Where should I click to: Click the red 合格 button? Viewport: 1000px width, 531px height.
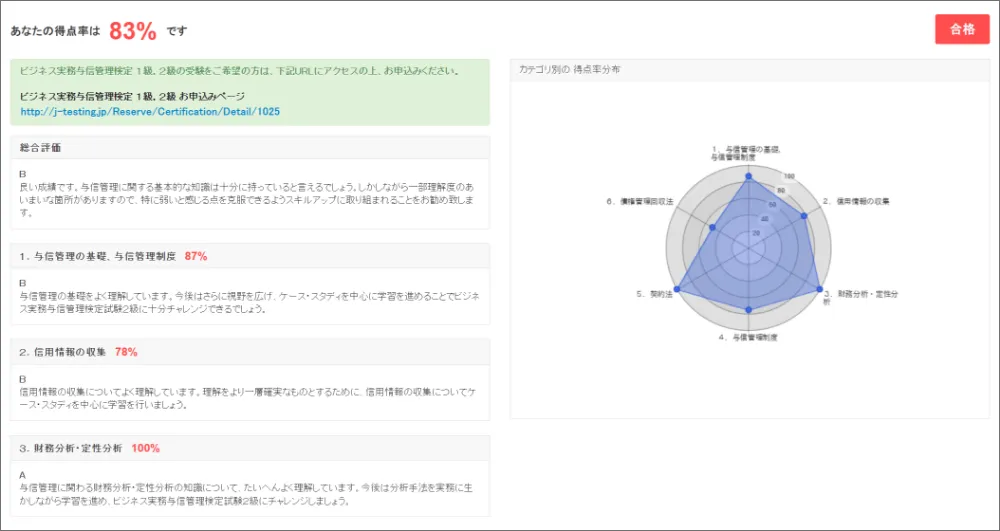[x=962, y=29]
